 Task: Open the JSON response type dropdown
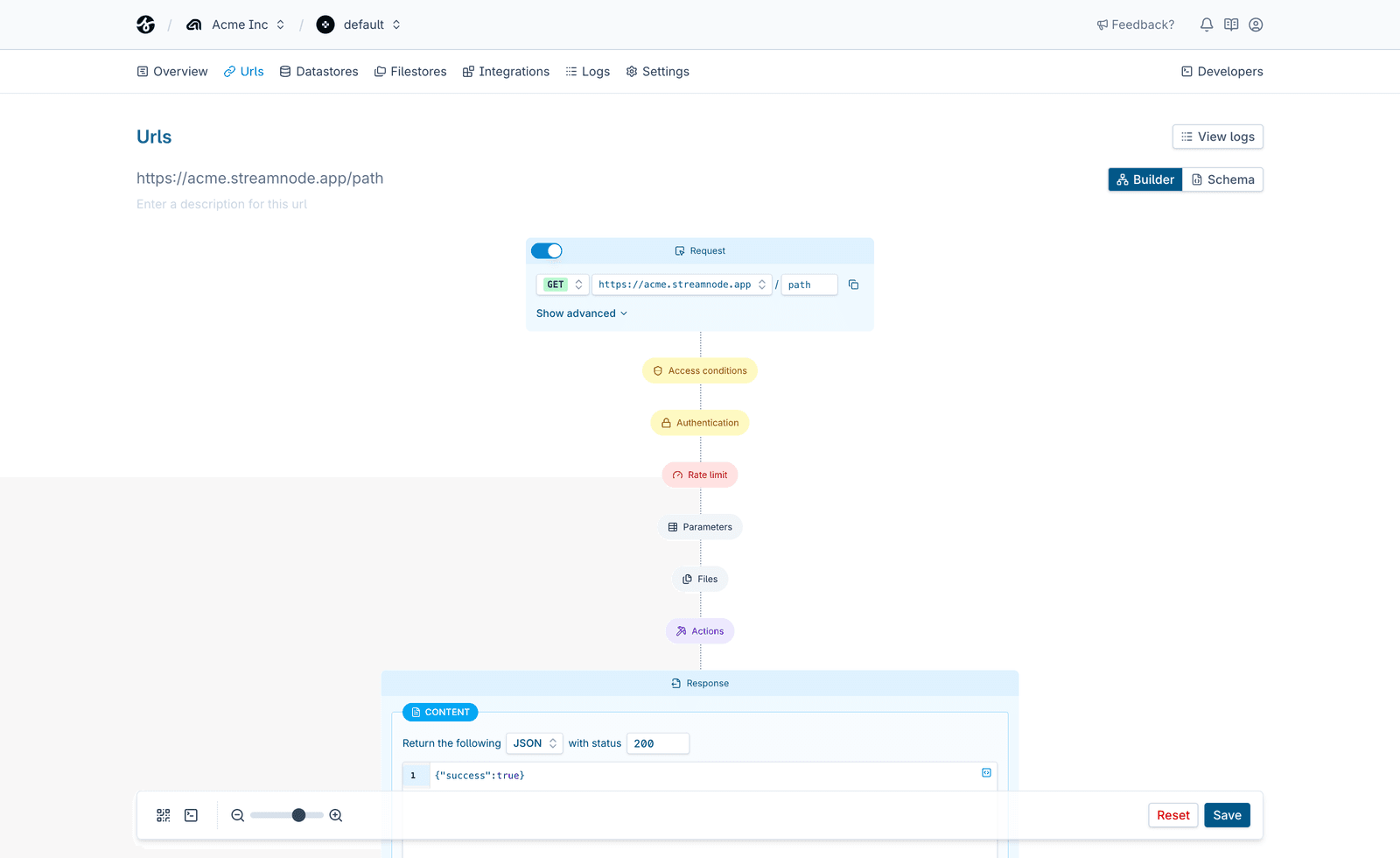click(x=535, y=743)
